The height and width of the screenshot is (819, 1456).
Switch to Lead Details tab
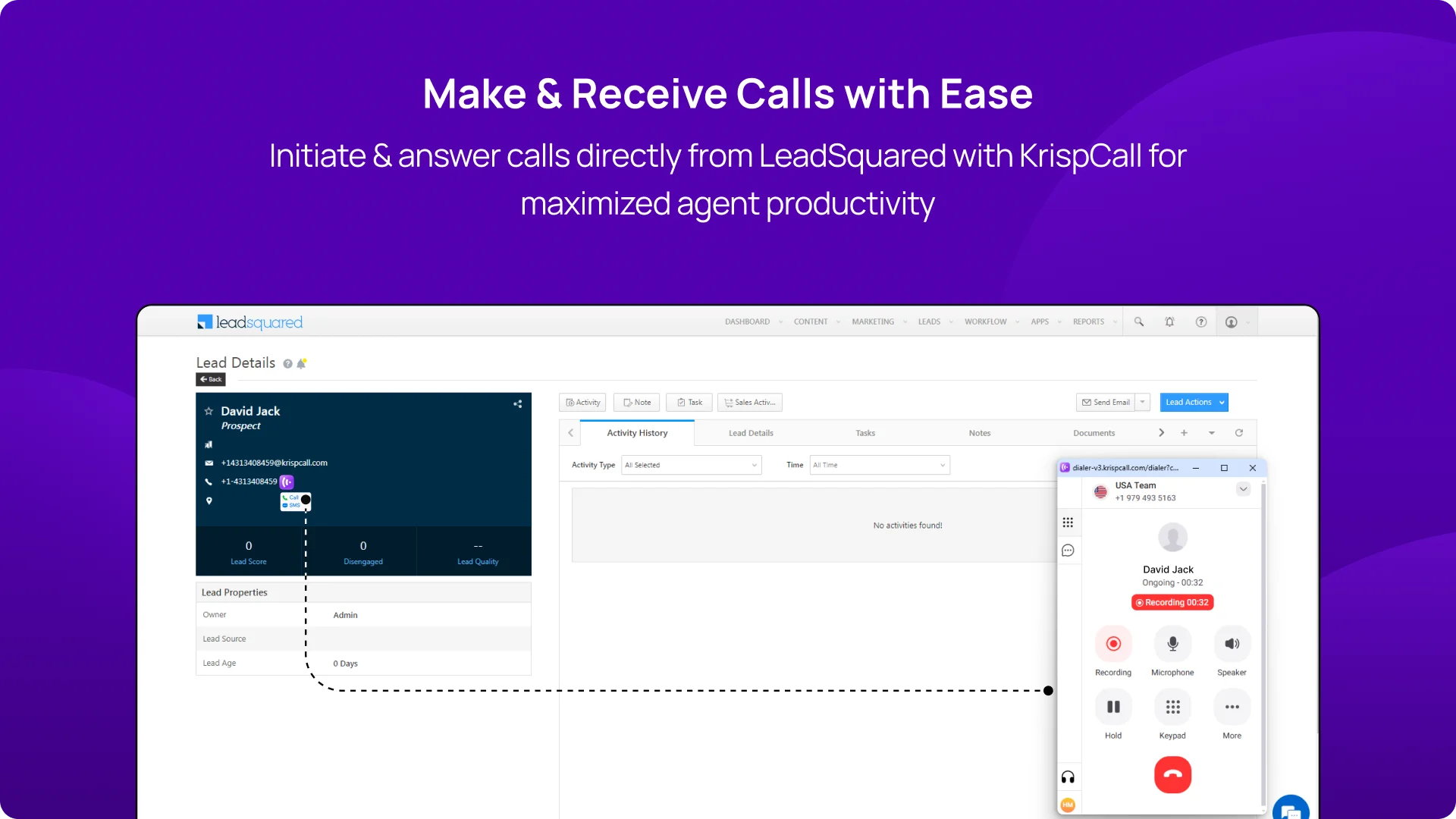pyautogui.click(x=751, y=433)
